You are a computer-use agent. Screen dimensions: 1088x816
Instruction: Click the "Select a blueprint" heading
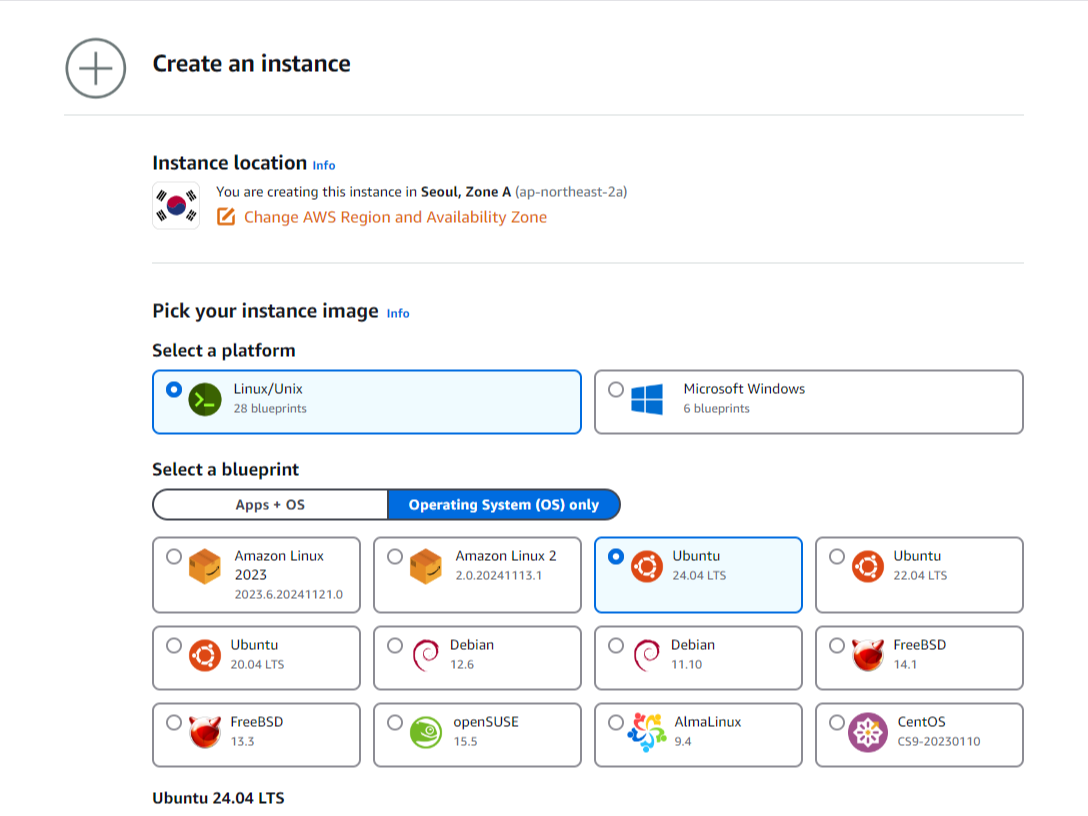(x=226, y=470)
